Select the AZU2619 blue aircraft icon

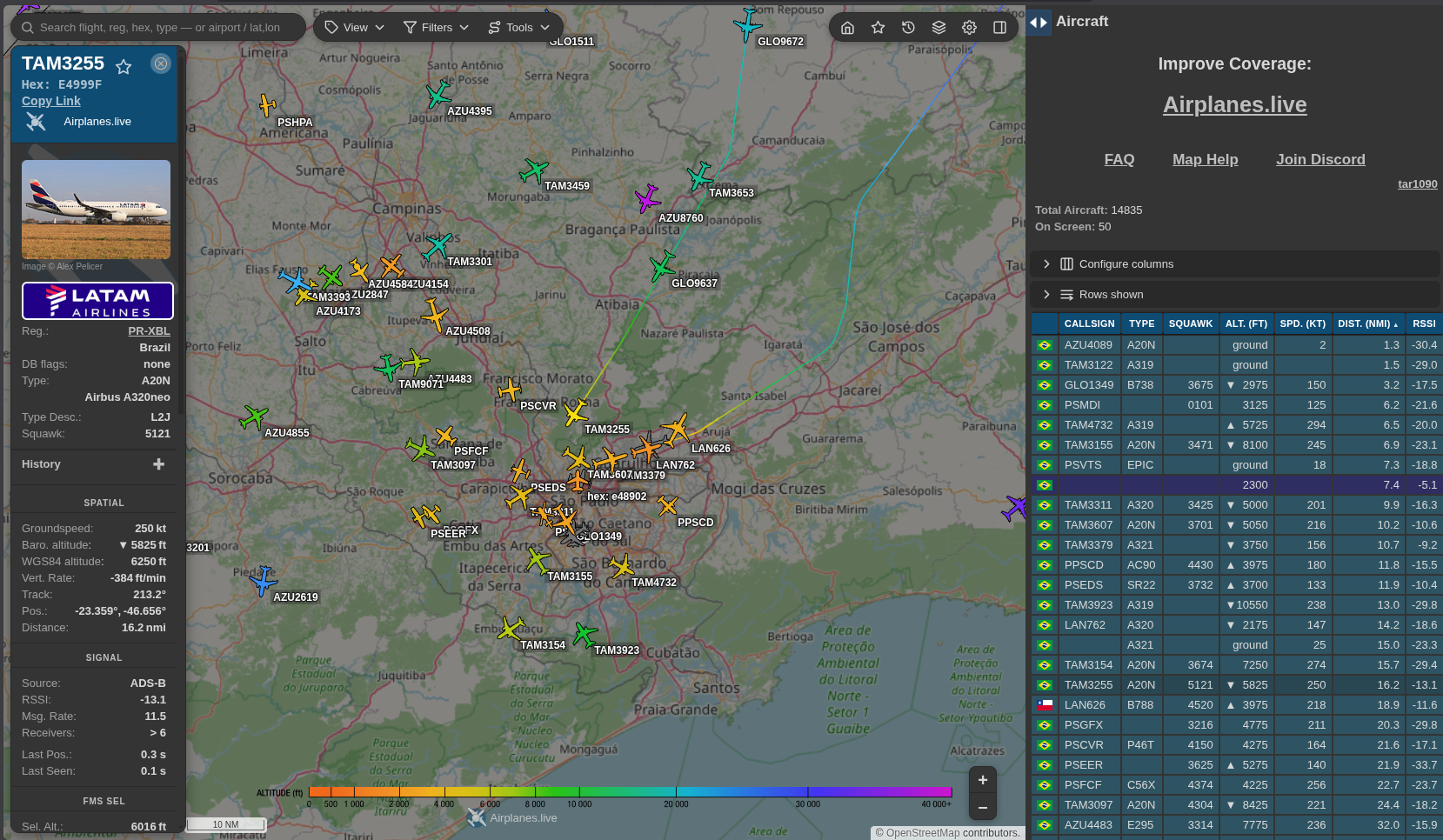[x=263, y=580]
